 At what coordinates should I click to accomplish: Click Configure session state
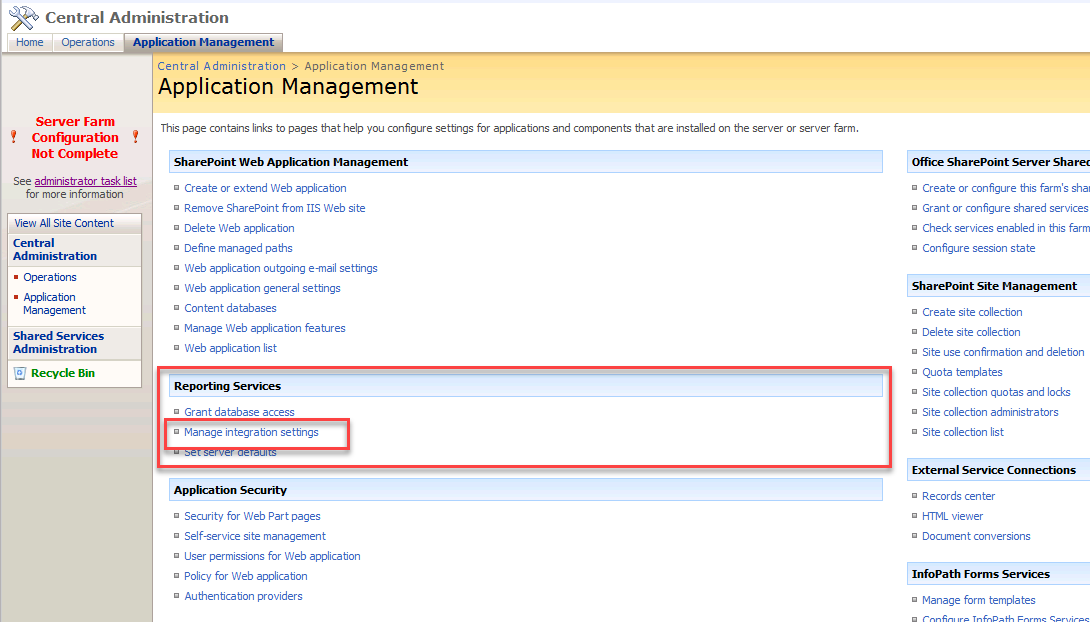(979, 248)
